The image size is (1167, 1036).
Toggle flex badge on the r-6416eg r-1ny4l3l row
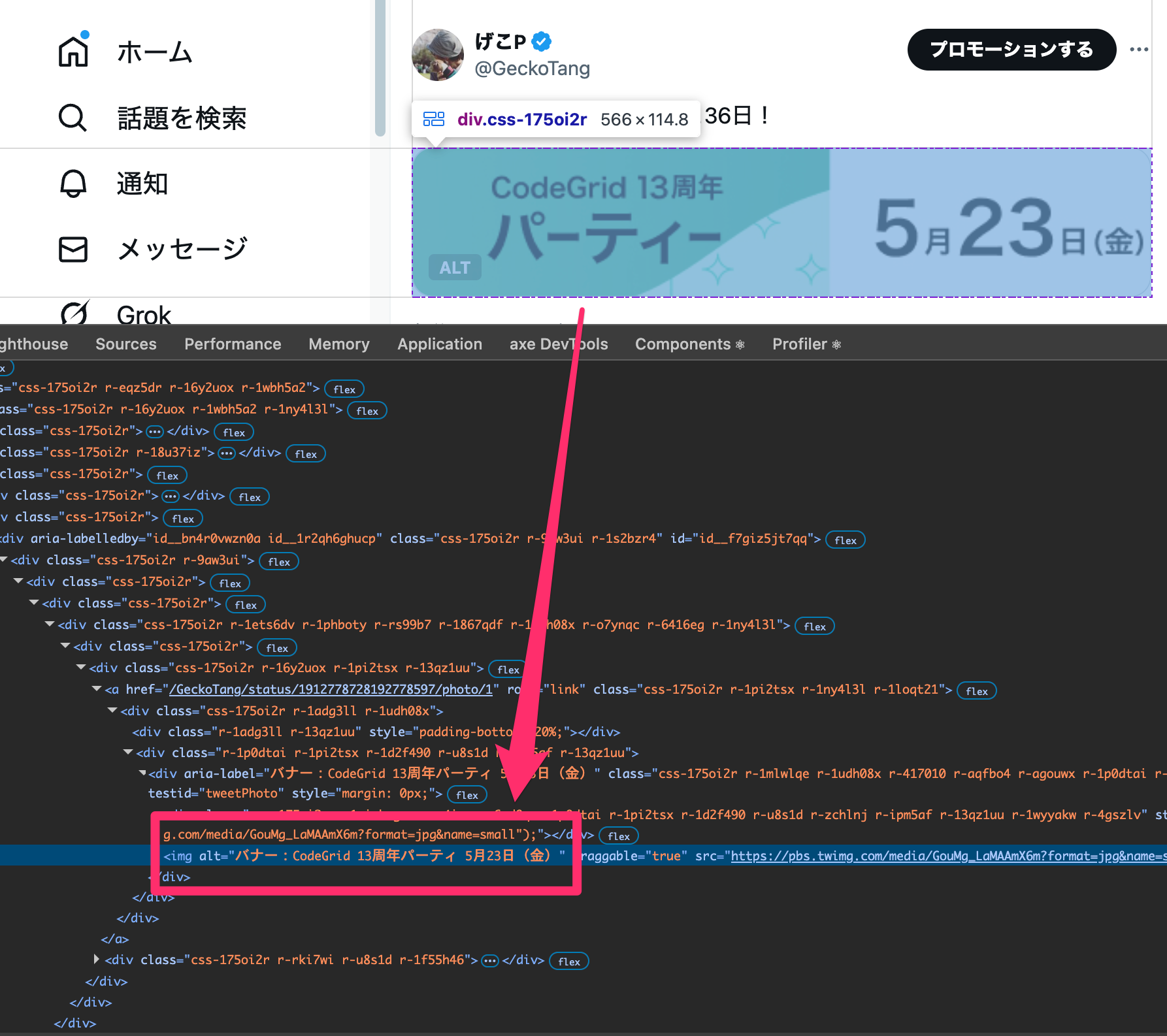[815, 626]
